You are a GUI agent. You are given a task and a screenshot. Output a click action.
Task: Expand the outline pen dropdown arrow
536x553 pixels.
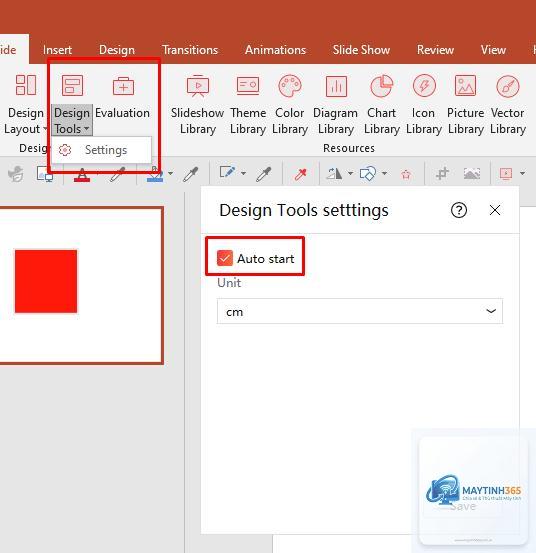click(x=243, y=173)
